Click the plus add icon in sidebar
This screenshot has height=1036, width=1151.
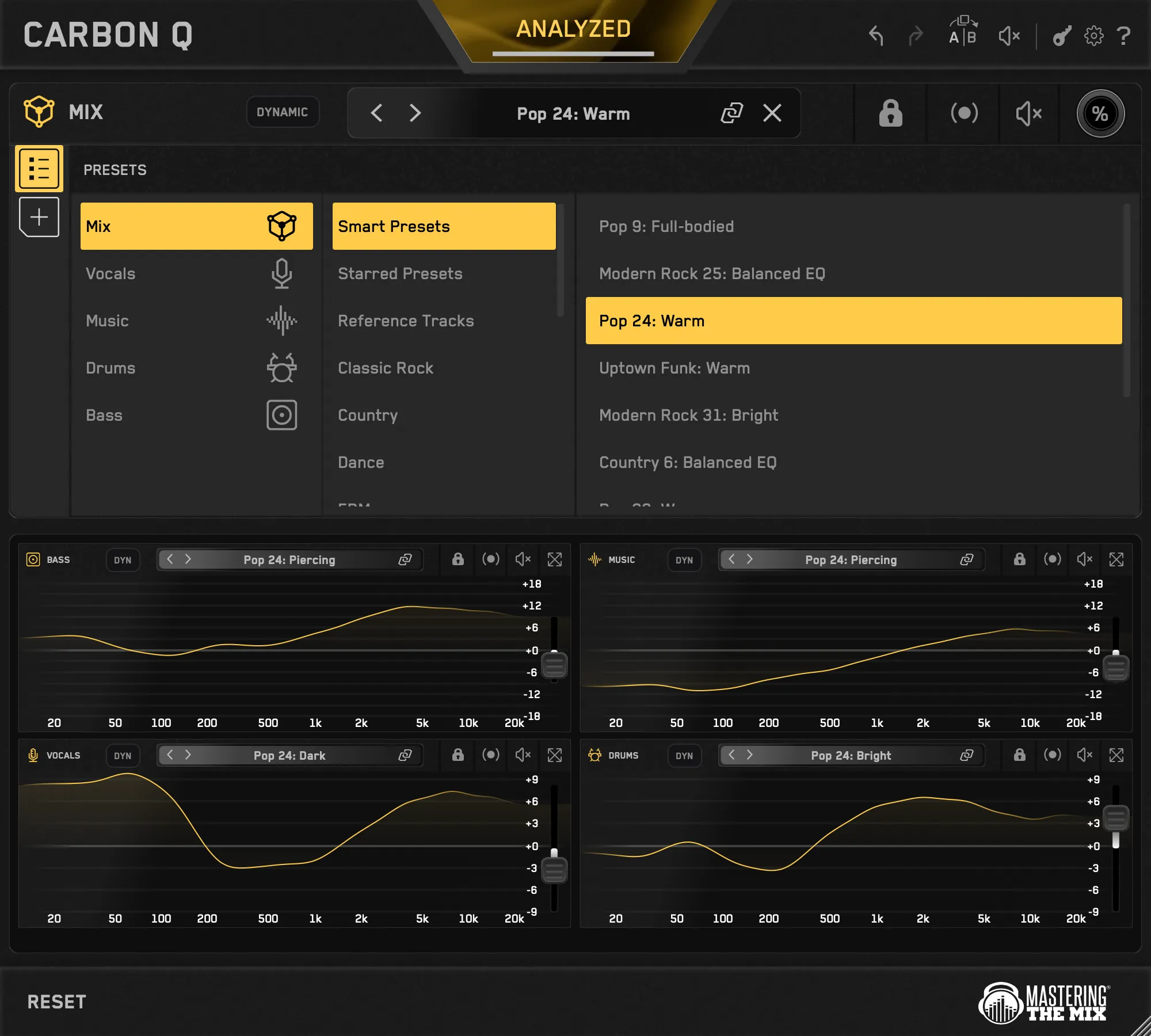(39, 217)
